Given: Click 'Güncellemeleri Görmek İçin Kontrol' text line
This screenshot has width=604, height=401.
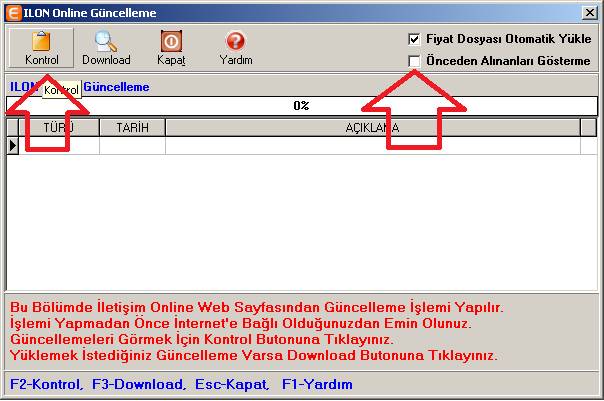Looking at the screenshot, I should pyautogui.click(x=201, y=339).
